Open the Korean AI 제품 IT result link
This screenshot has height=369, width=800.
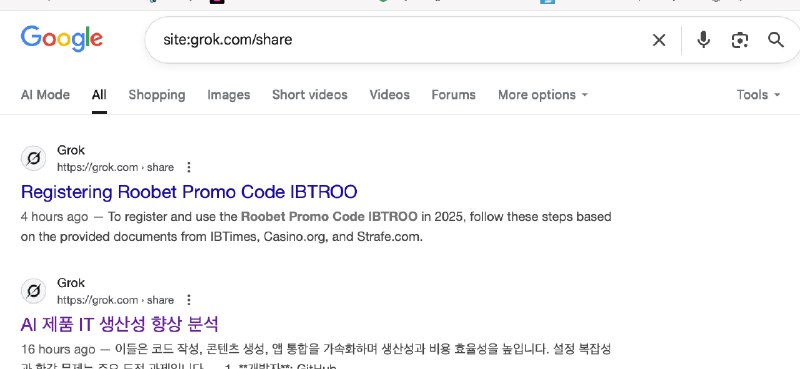point(119,324)
